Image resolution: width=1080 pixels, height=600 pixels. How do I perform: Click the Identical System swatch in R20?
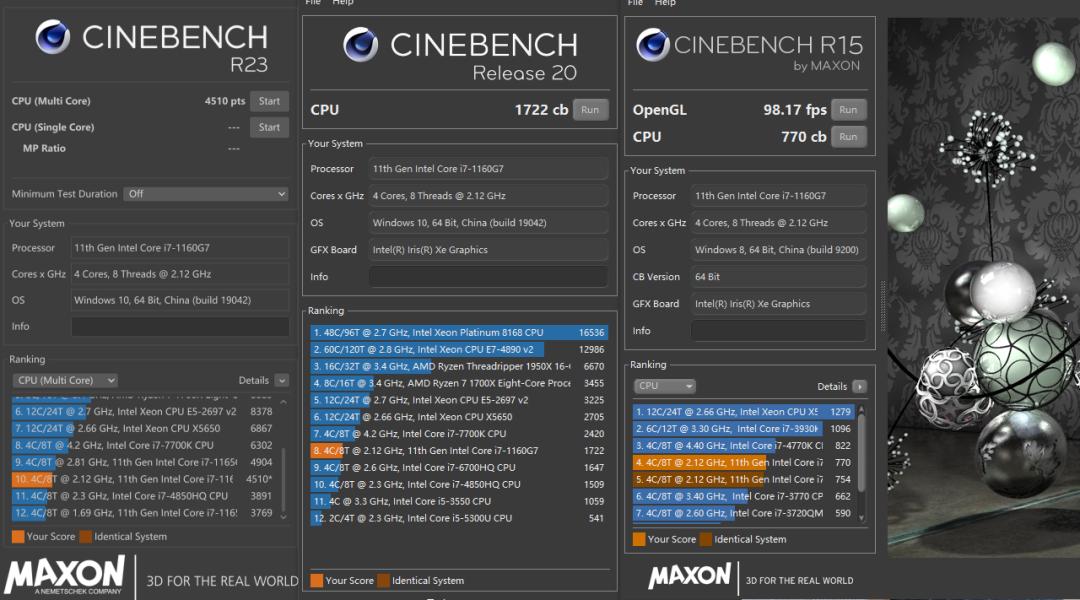pos(384,580)
